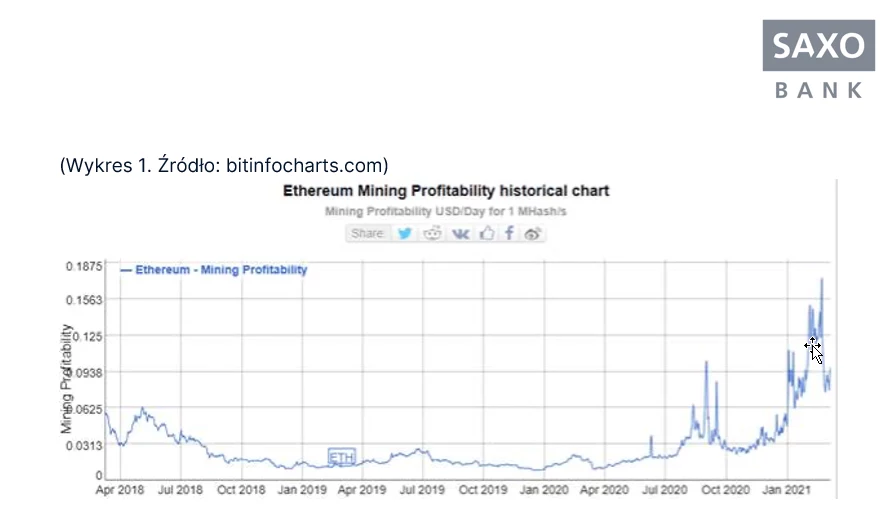Share chart on Twitter
The height and width of the screenshot is (514, 894).
click(405, 234)
